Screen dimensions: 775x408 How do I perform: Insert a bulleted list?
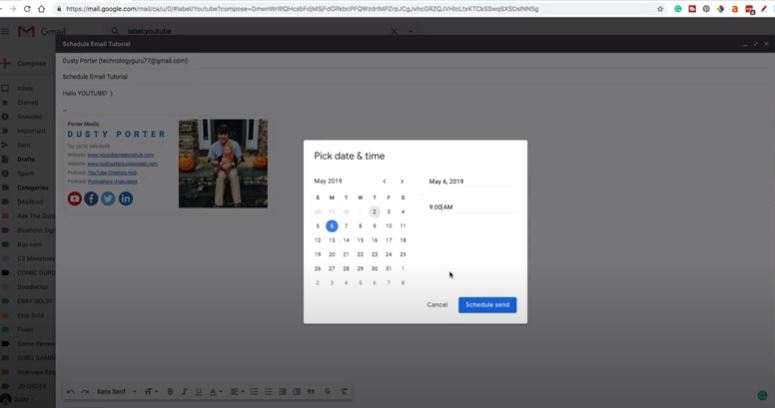pyautogui.click(x=268, y=392)
